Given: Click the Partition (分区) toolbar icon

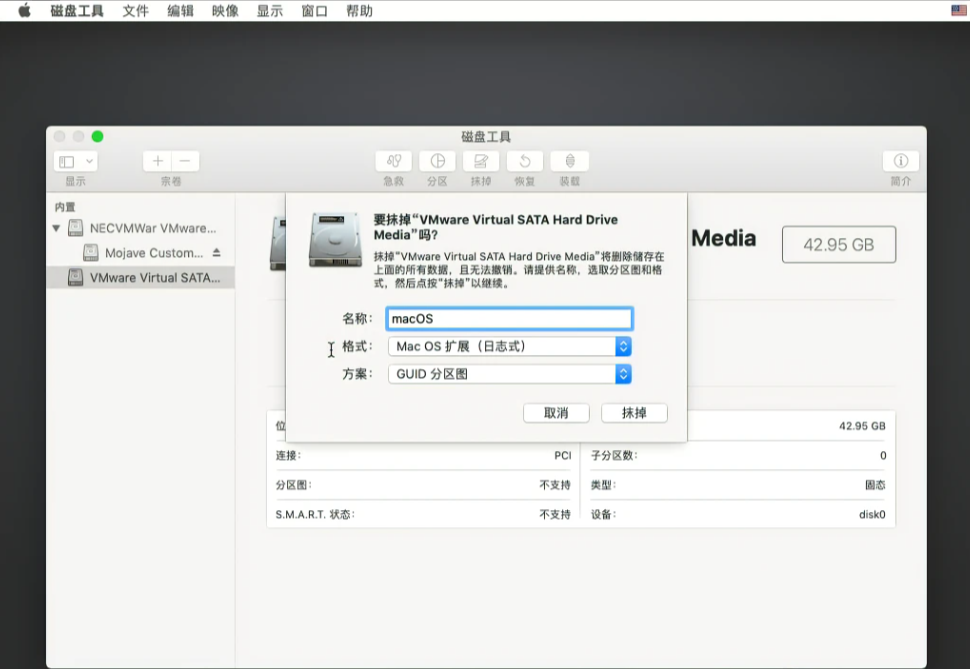Looking at the screenshot, I should click(437, 162).
